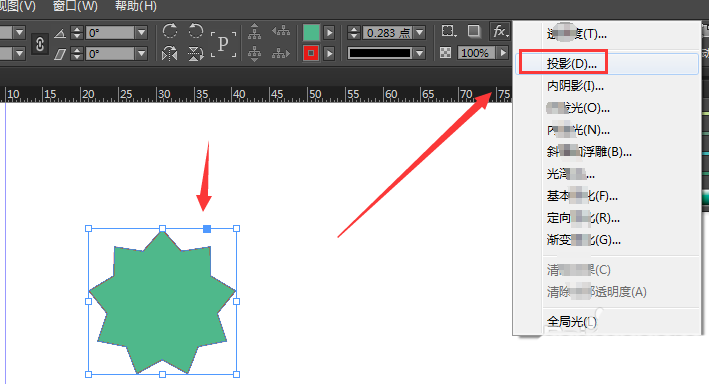
Task: Click the select content icon
Action: pos(255,53)
